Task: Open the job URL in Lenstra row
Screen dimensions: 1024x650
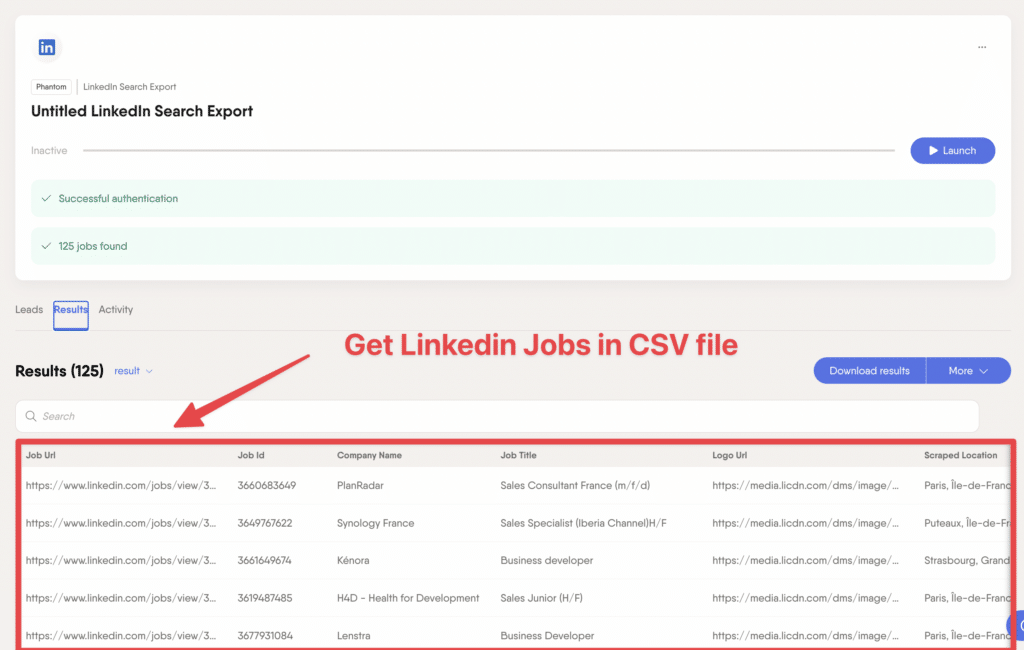Action: (121, 636)
